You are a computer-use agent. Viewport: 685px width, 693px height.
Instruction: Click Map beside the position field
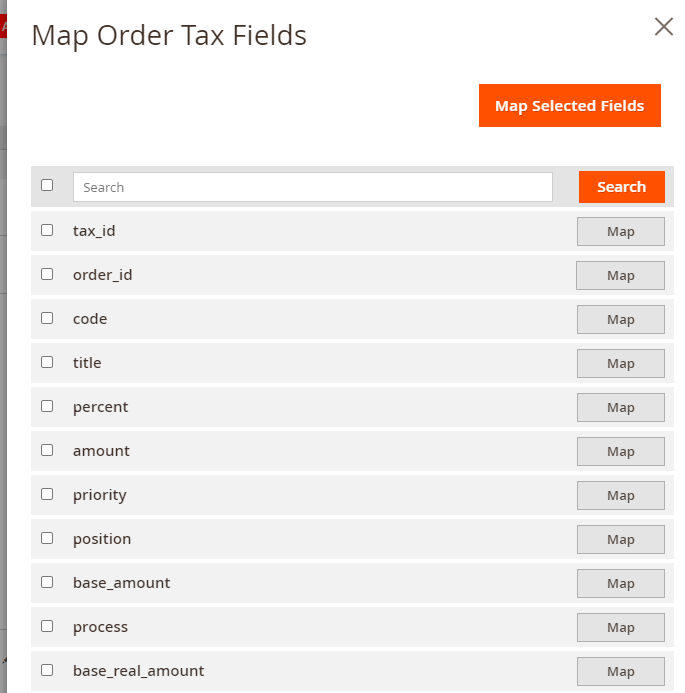[620, 540]
